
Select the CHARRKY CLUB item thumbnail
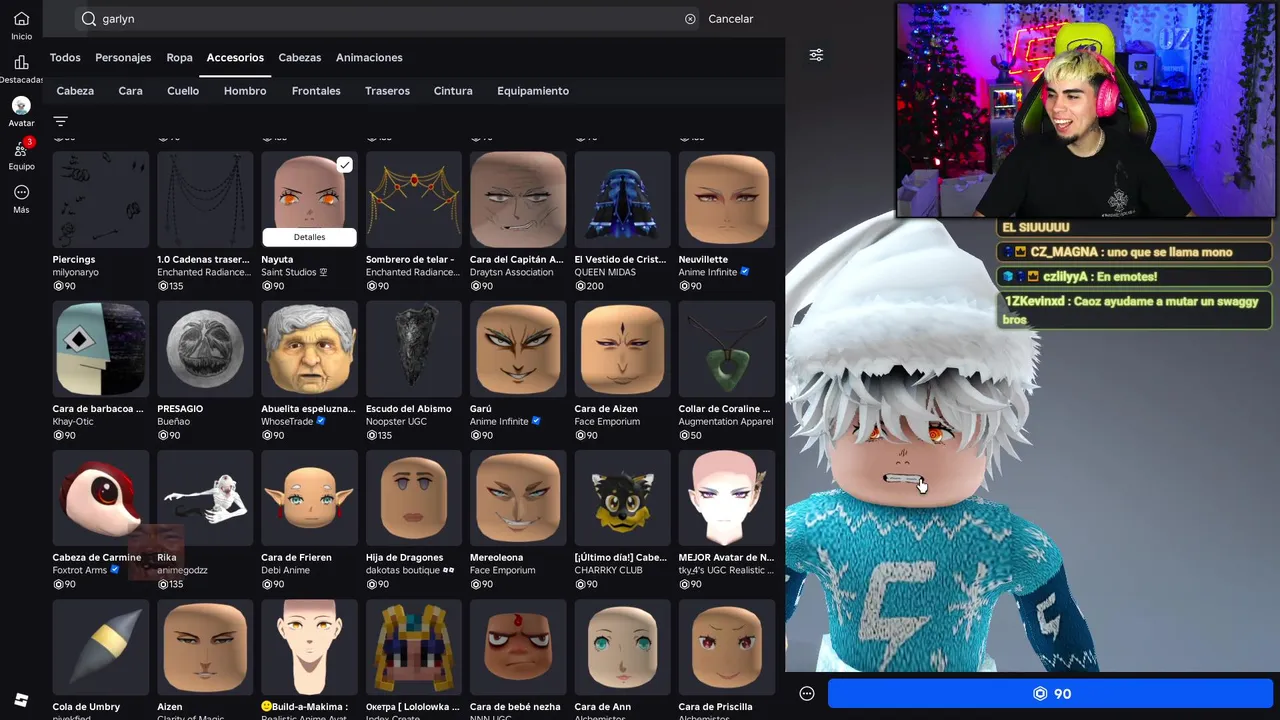point(622,498)
